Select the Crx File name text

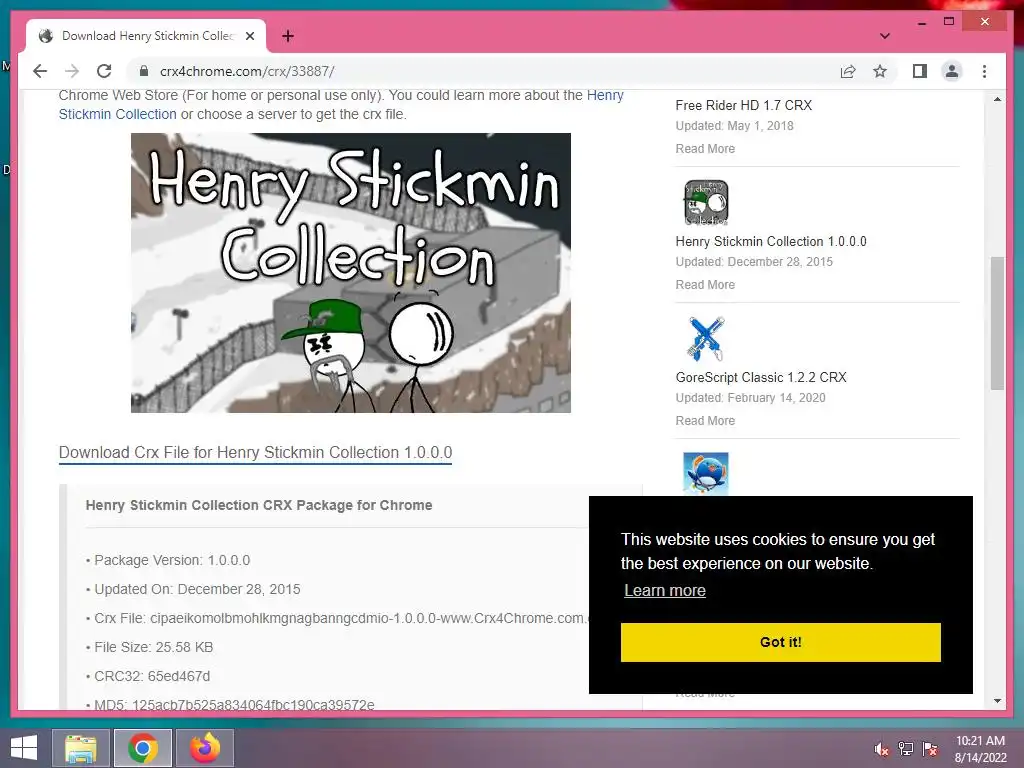[342, 618]
